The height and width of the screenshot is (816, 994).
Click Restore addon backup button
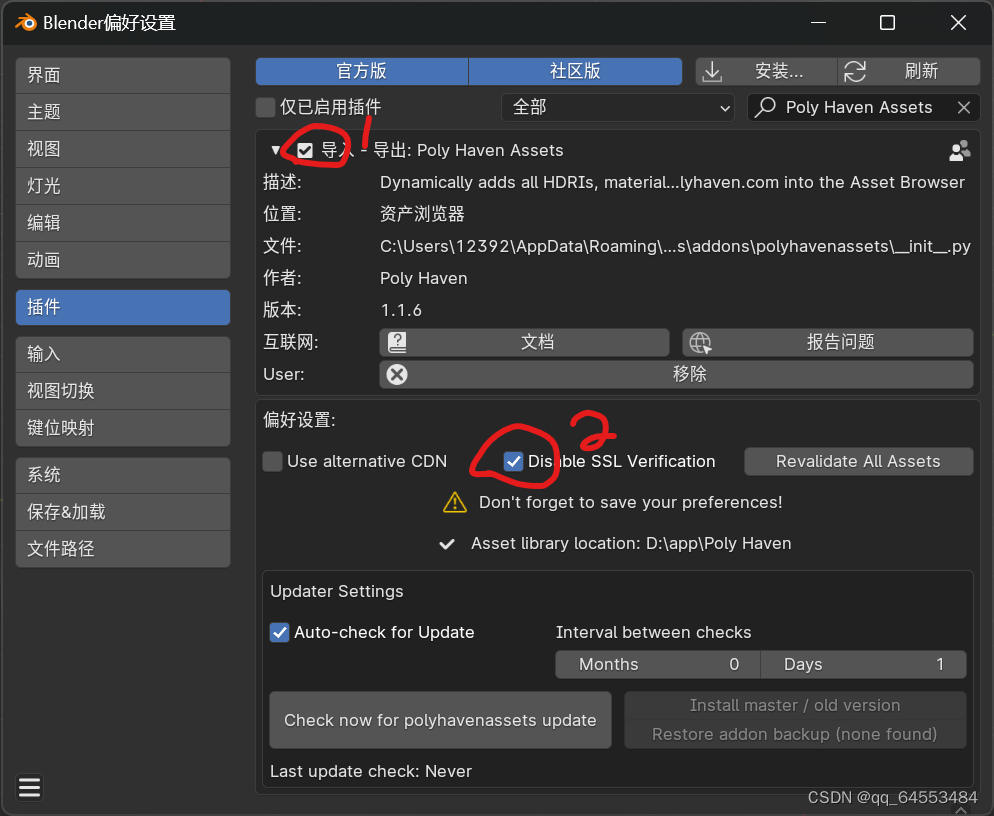(795, 734)
